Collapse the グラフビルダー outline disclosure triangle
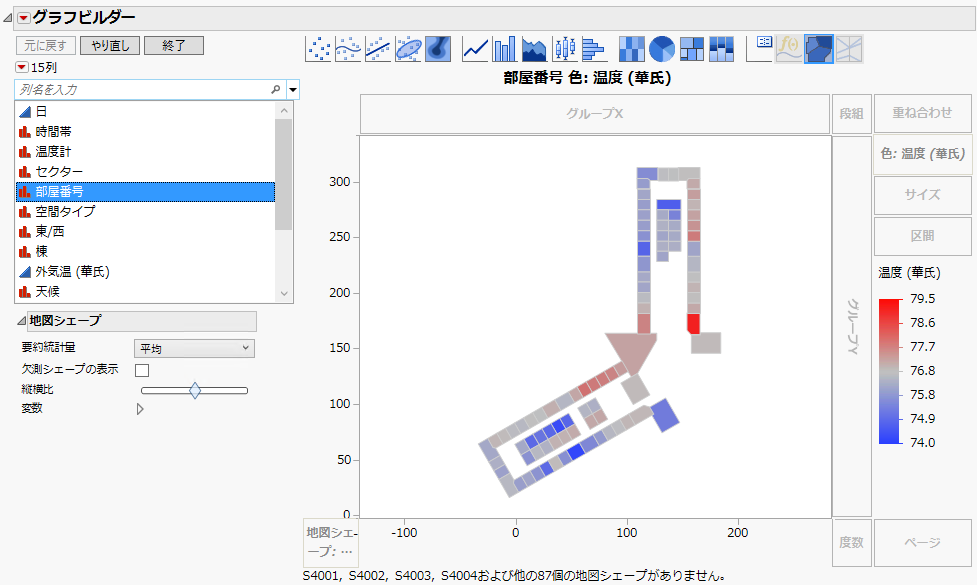 coord(7,18)
